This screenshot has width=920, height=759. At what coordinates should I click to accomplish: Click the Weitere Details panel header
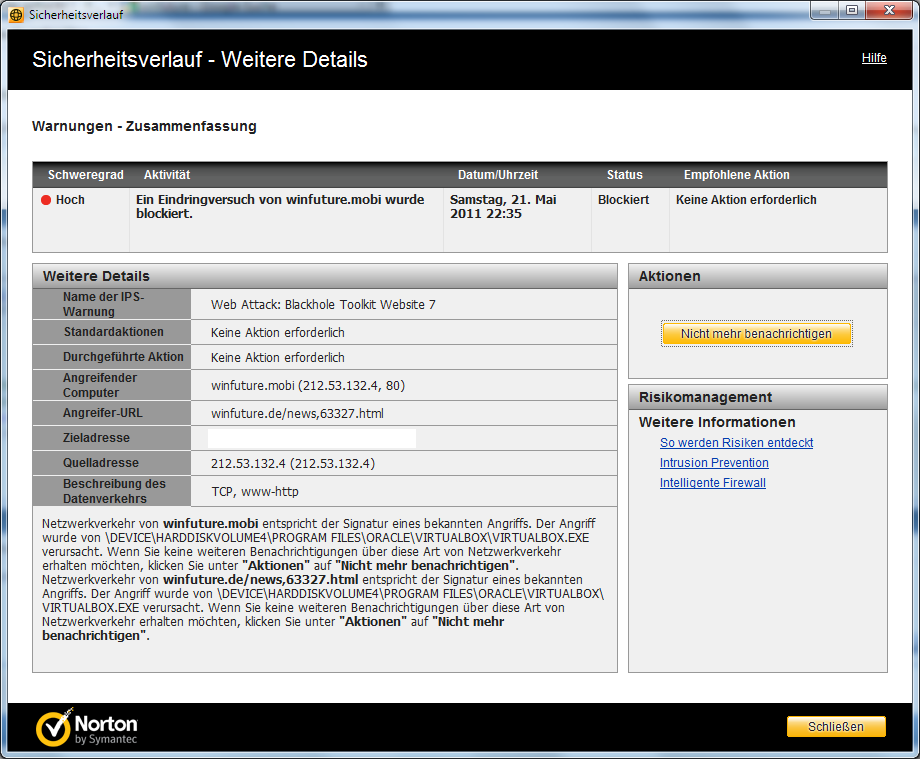click(325, 276)
